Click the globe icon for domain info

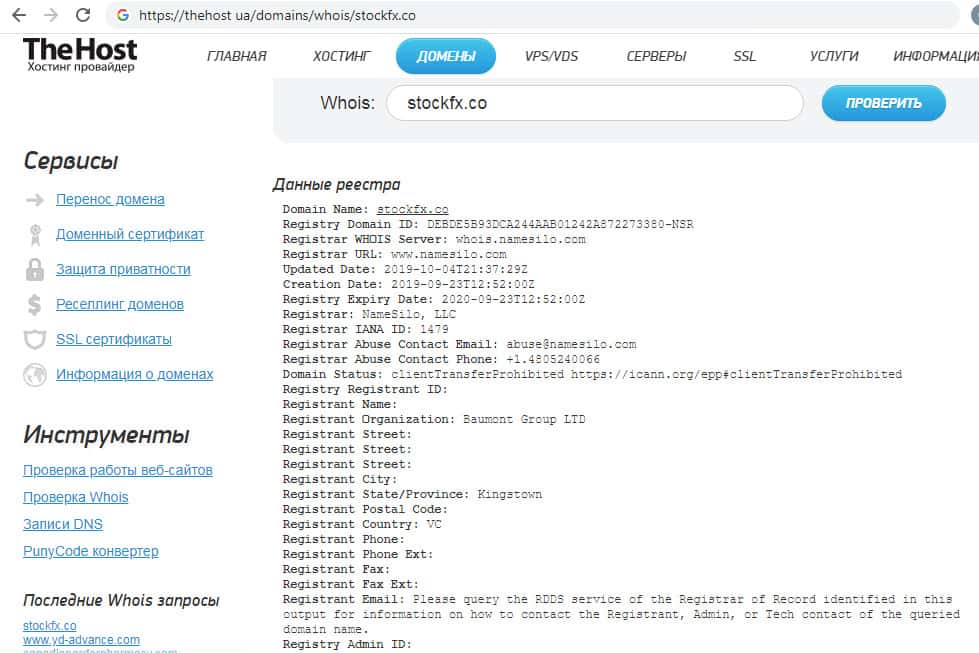(35, 375)
